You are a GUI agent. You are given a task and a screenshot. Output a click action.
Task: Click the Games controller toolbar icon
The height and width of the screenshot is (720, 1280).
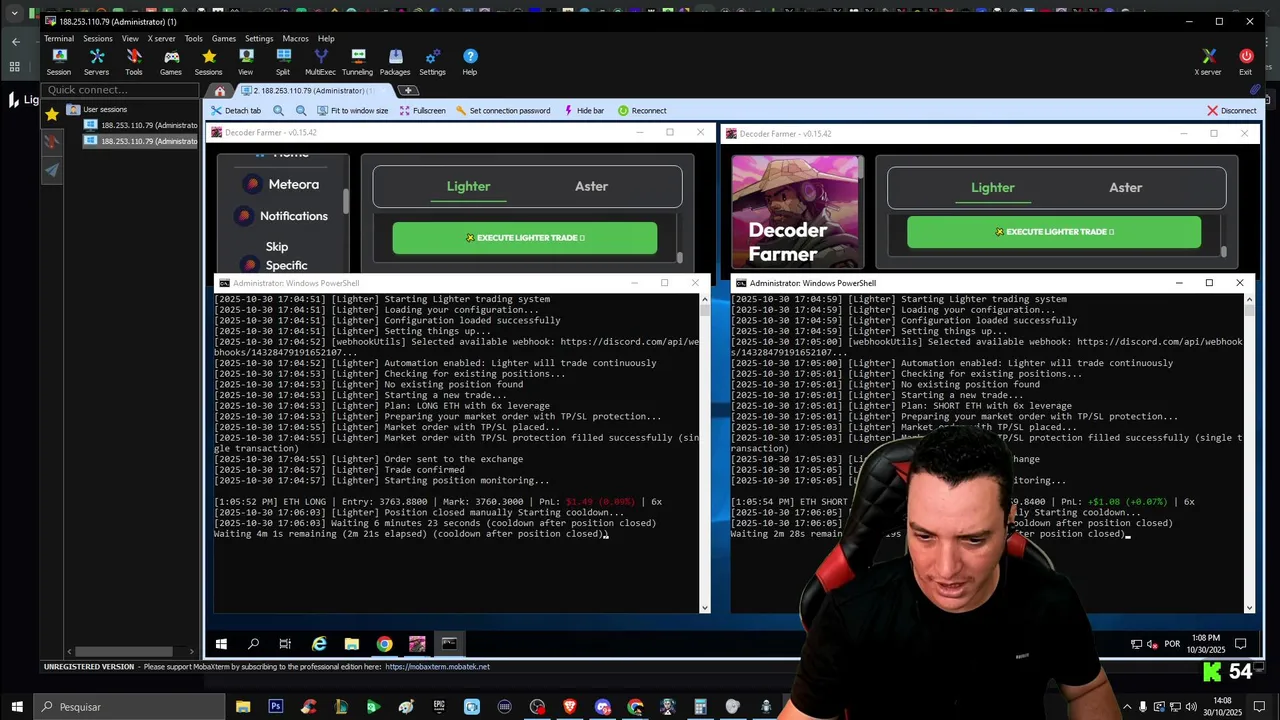[x=171, y=62]
